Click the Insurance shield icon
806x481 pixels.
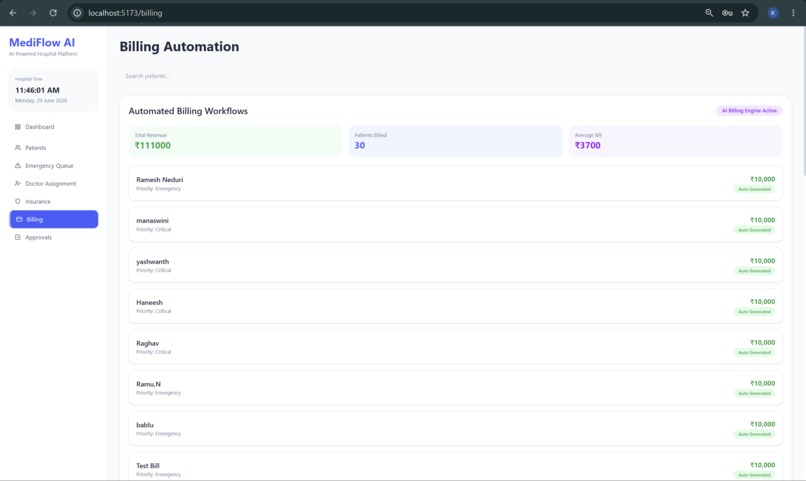point(18,201)
